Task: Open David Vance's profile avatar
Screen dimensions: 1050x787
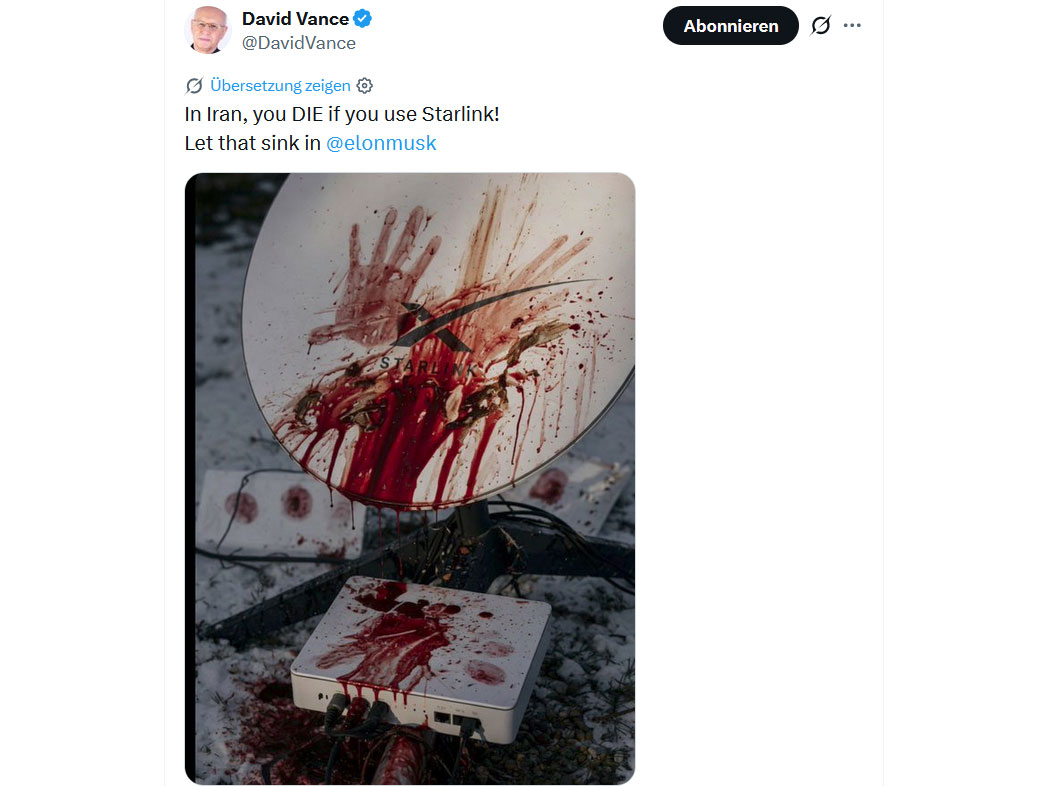Action: [208, 29]
